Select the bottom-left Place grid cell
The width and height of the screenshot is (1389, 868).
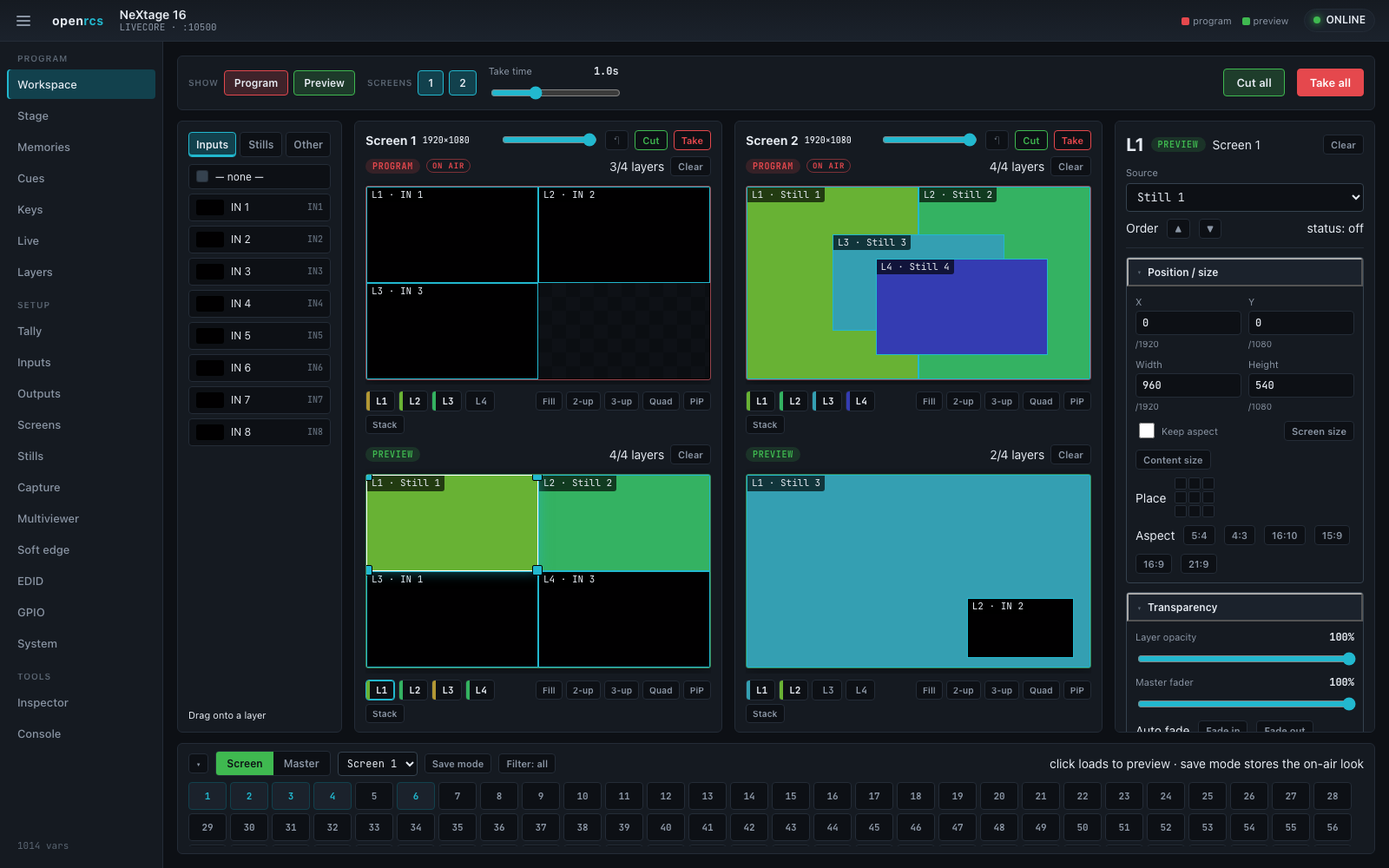coord(1181,511)
